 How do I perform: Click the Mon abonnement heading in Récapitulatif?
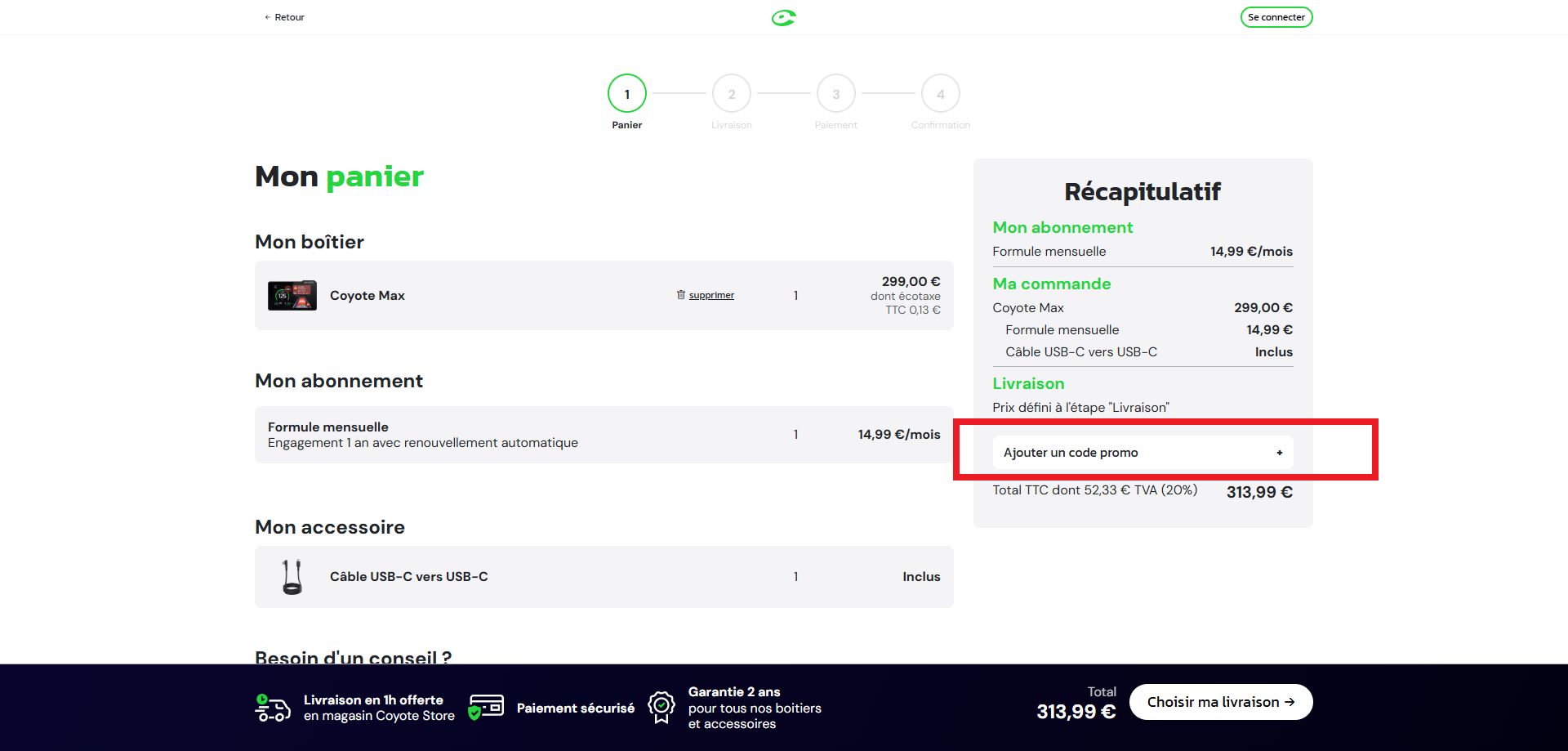(x=1062, y=228)
